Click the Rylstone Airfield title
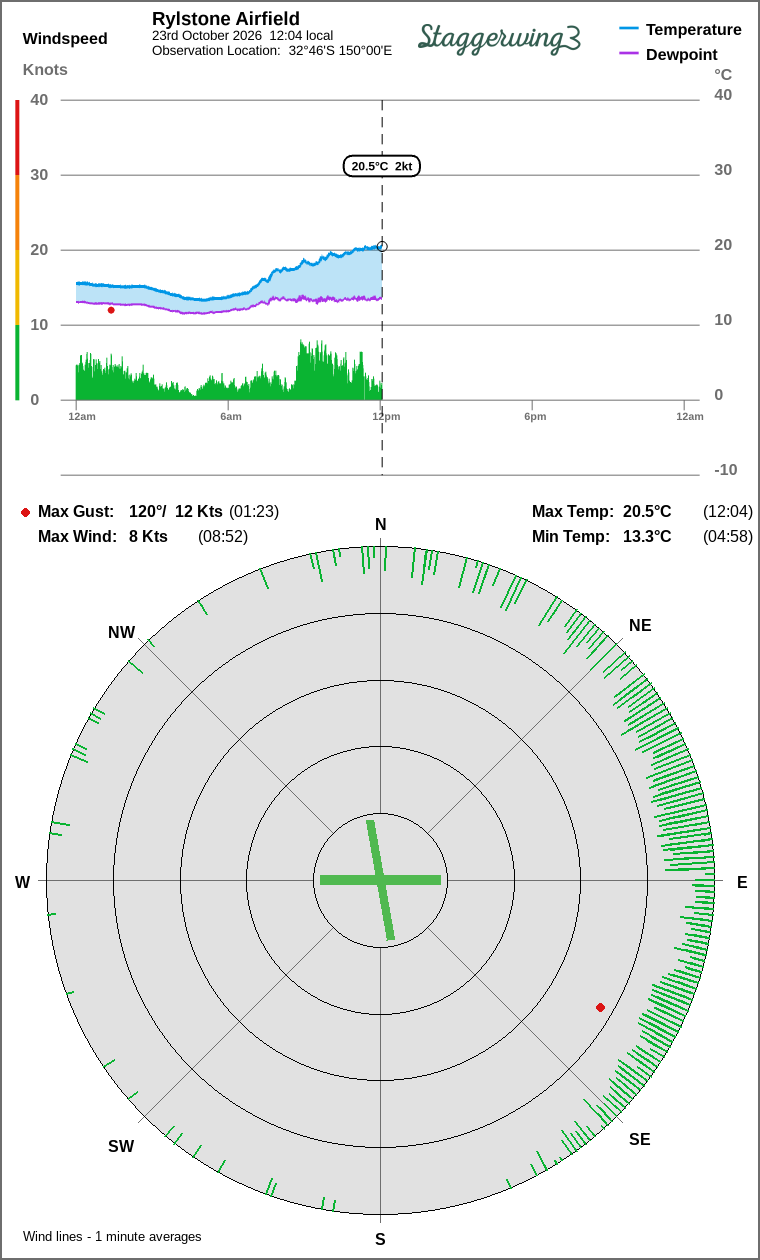This screenshot has height=1260, width=760. (226, 19)
